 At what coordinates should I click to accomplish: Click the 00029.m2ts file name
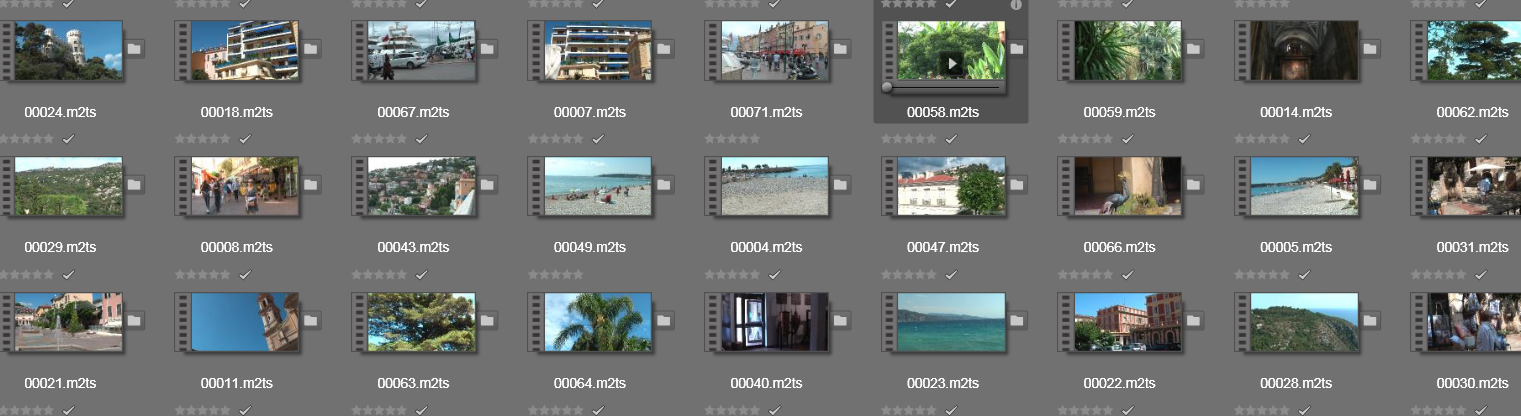pyautogui.click(x=60, y=247)
